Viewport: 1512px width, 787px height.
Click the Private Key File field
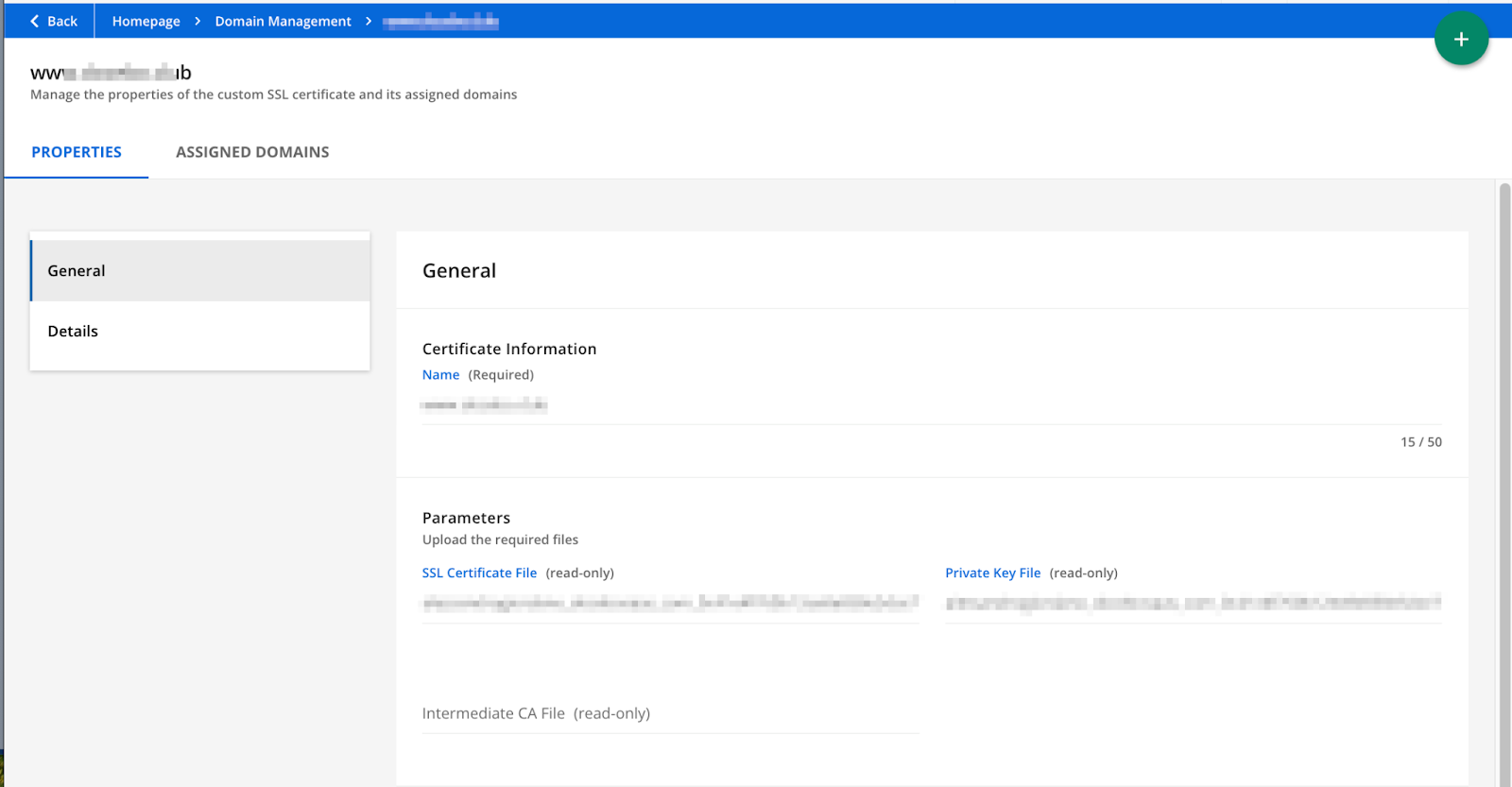(1193, 603)
